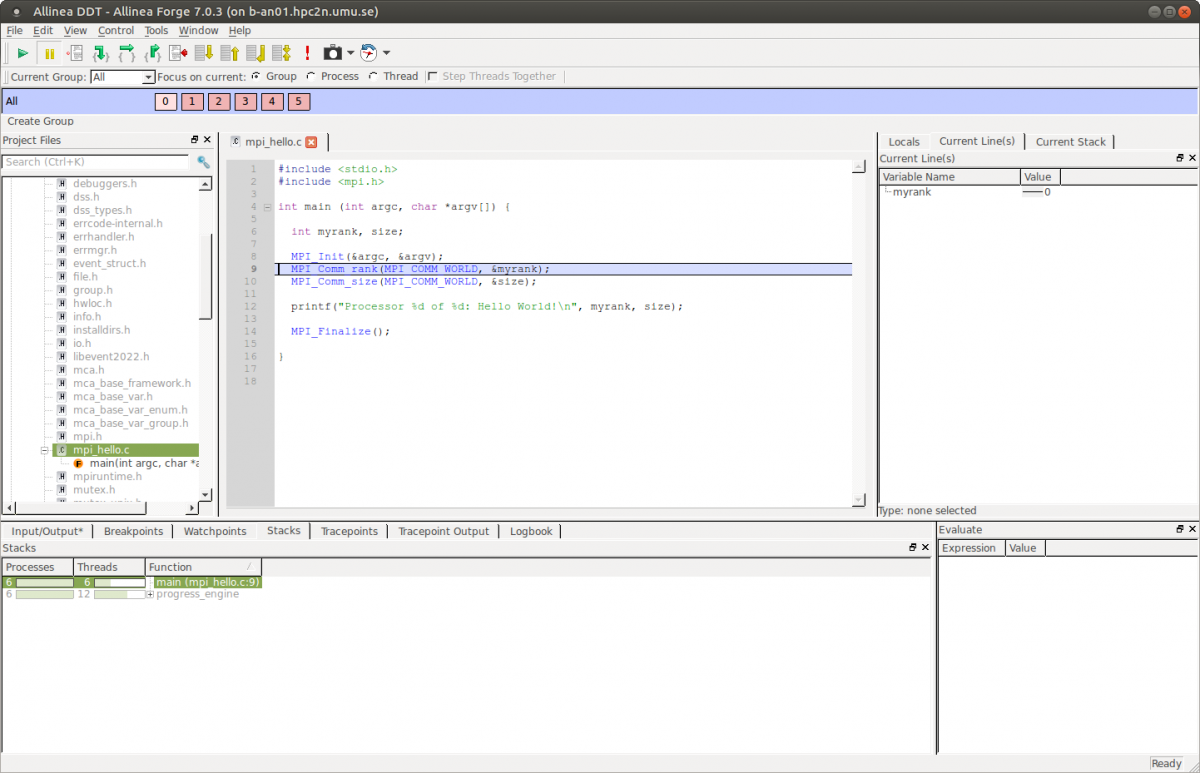Select process 2 in the All group
The image size is (1200, 773).
click(219, 101)
